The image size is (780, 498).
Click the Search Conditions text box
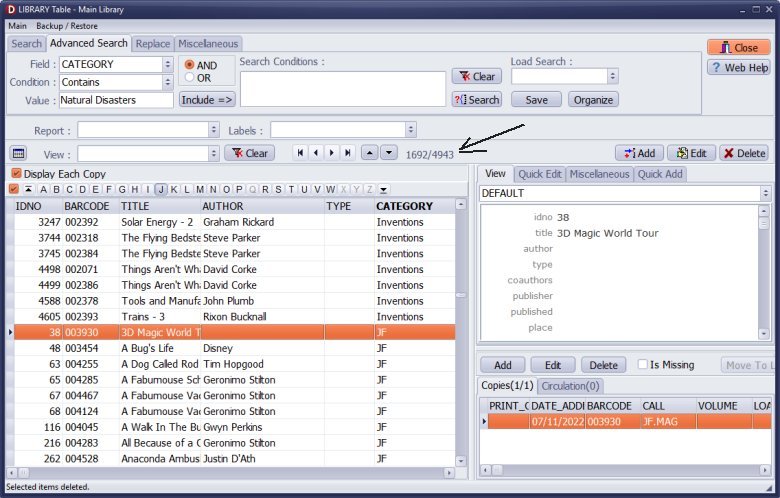(x=343, y=89)
